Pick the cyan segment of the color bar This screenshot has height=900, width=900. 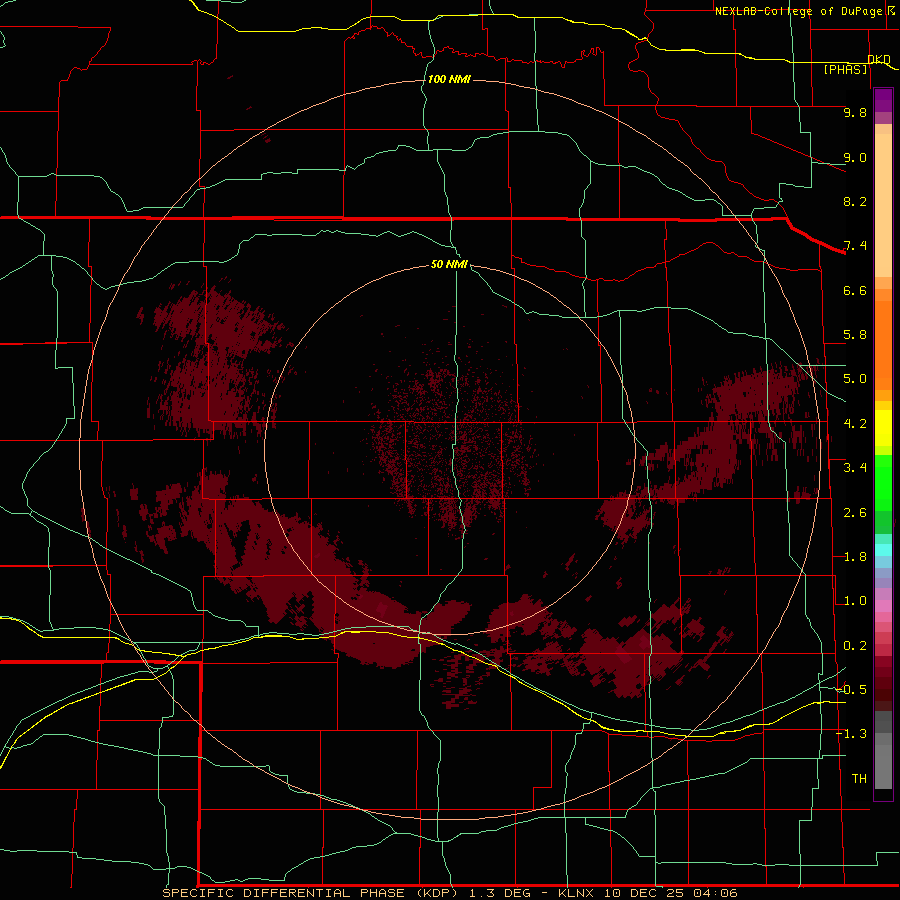click(883, 550)
